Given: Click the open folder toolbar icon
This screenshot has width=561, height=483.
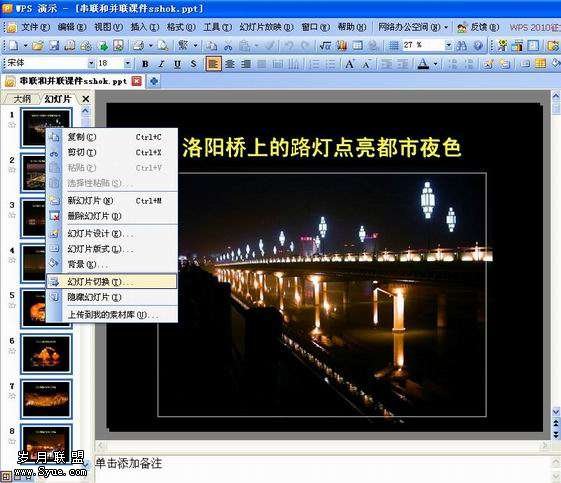Looking at the screenshot, I should point(38,46).
